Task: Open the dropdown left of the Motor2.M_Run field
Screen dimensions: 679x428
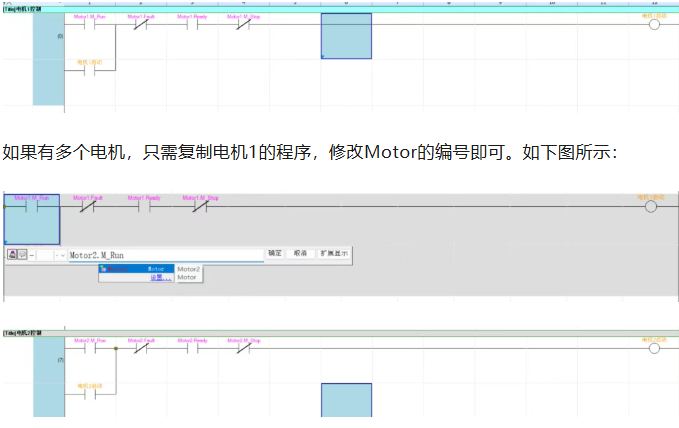Action: coord(62,255)
